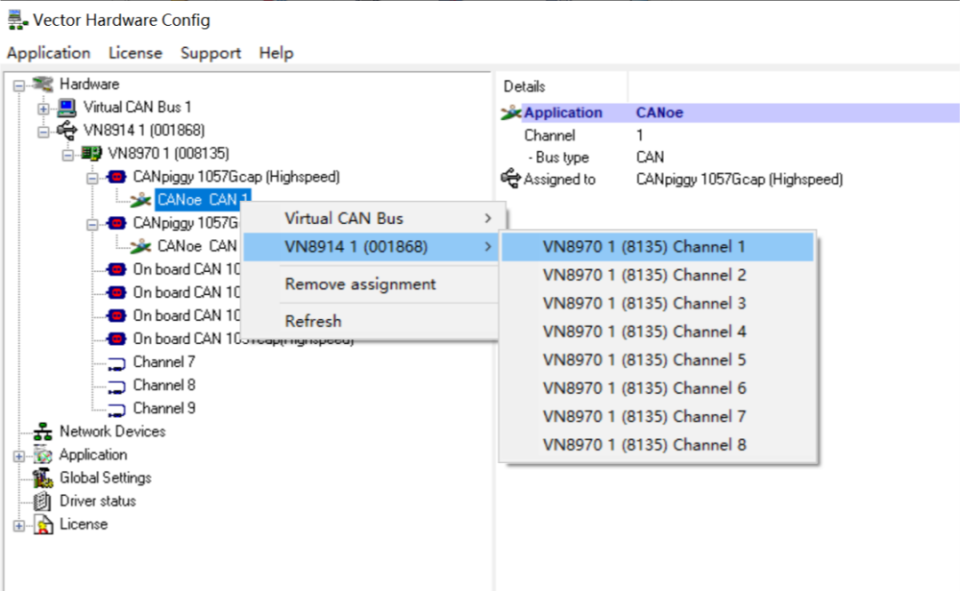Choose Remove assignment from context menu
Screen dimensions: 960x591
point(360,284)
